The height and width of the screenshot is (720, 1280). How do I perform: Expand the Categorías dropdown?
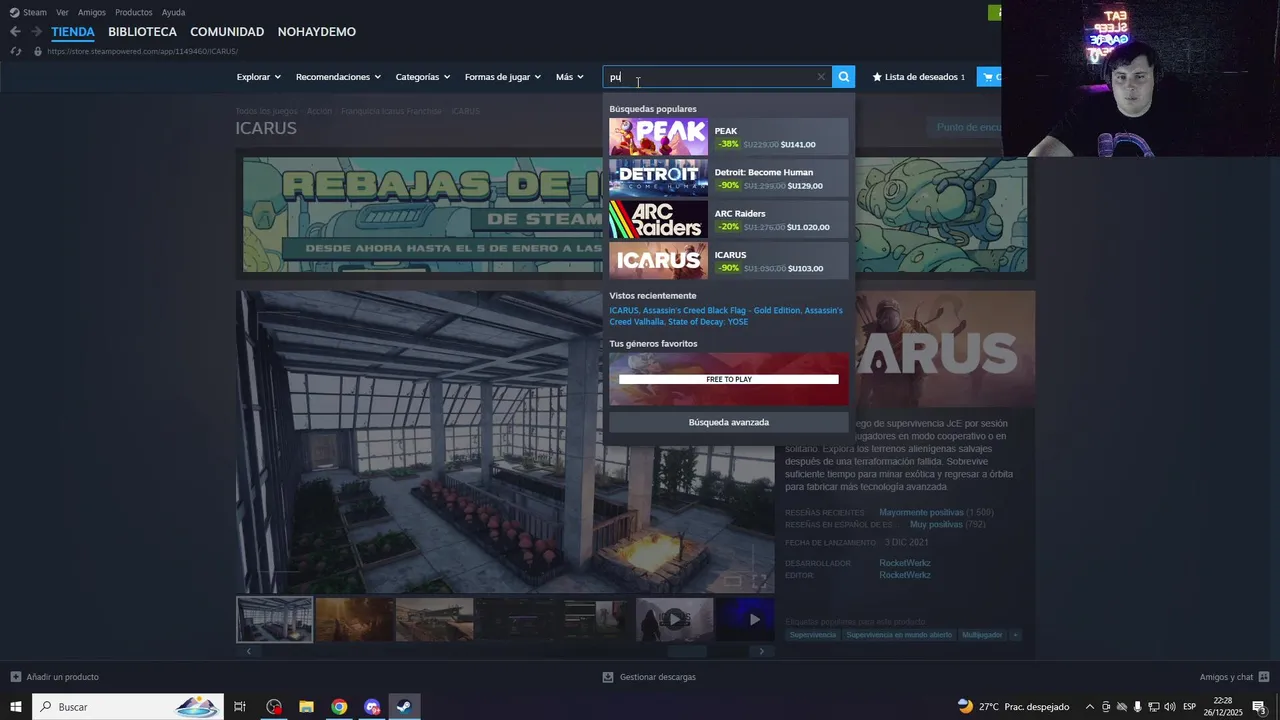point(423,77)
